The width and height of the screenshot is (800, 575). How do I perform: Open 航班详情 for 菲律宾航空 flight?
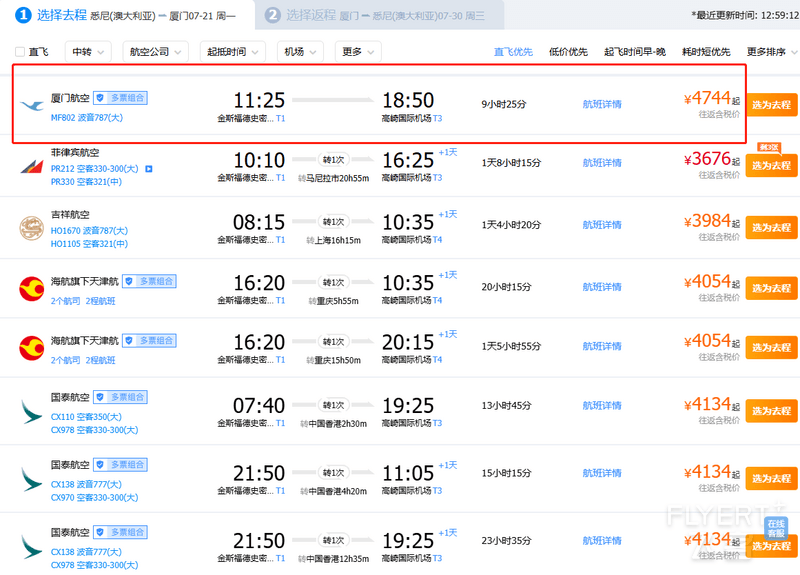[602, 163]
